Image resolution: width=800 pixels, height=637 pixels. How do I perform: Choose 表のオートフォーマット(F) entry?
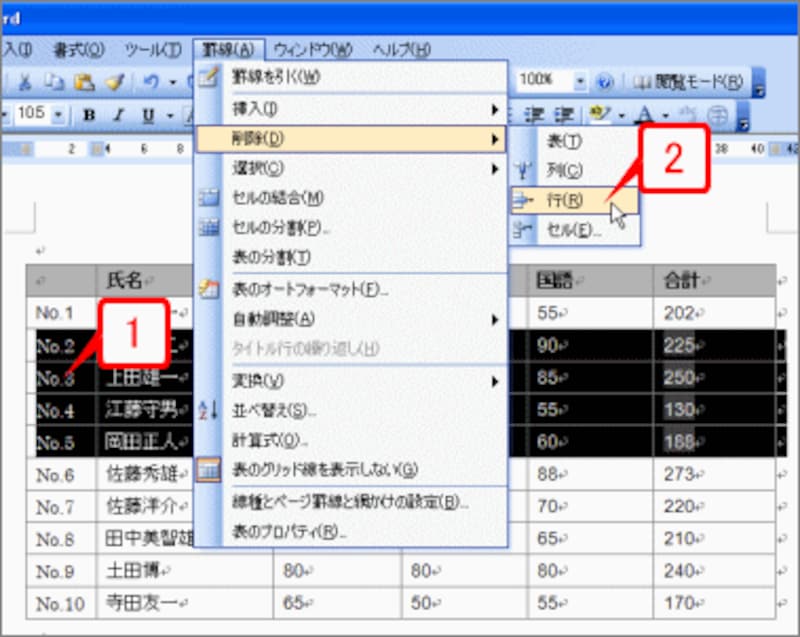[x=351, y=290]
